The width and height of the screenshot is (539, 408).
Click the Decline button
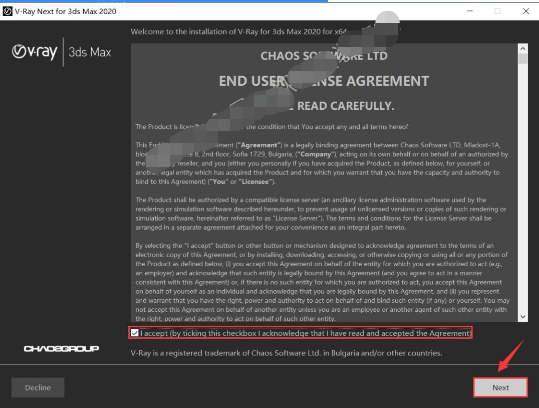(38, 387)
